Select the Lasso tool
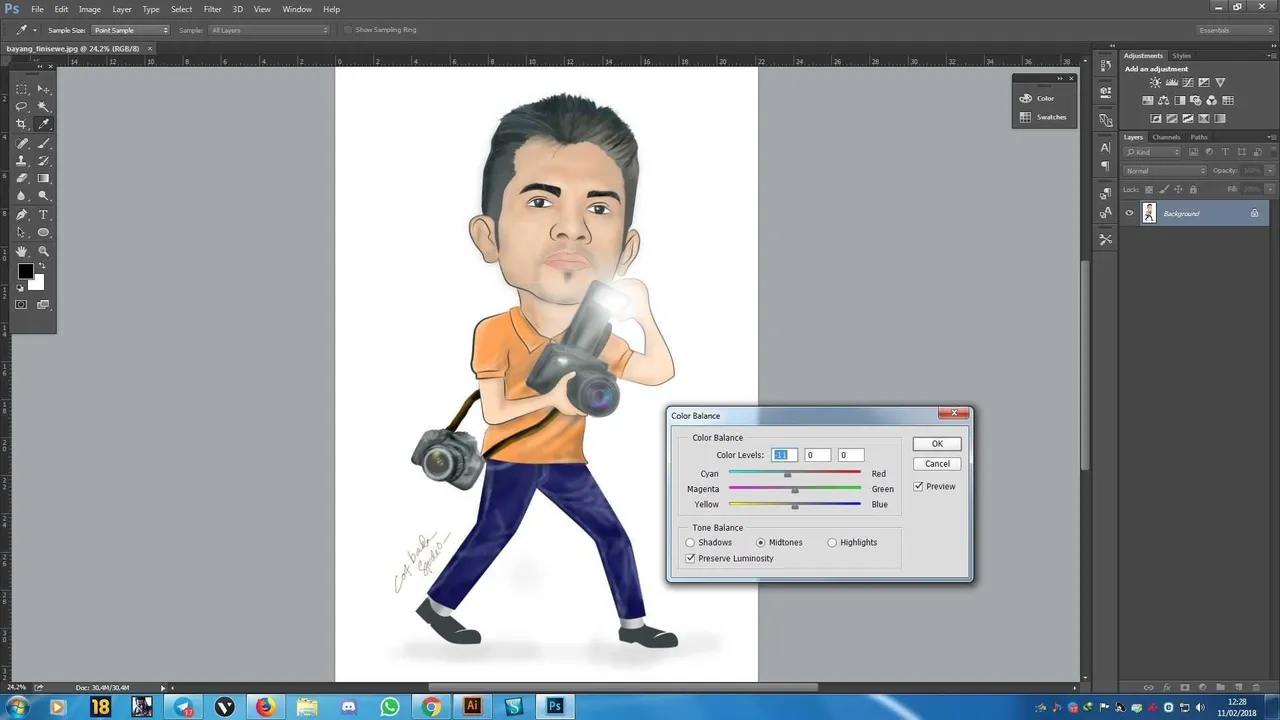 click(21, 106)
